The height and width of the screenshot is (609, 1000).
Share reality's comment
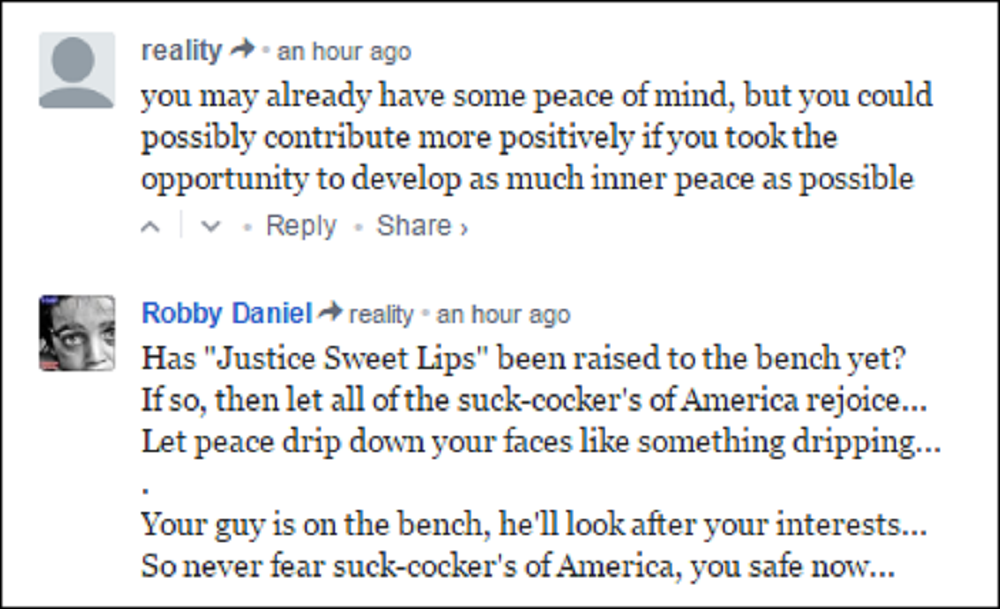click(413, 227)
